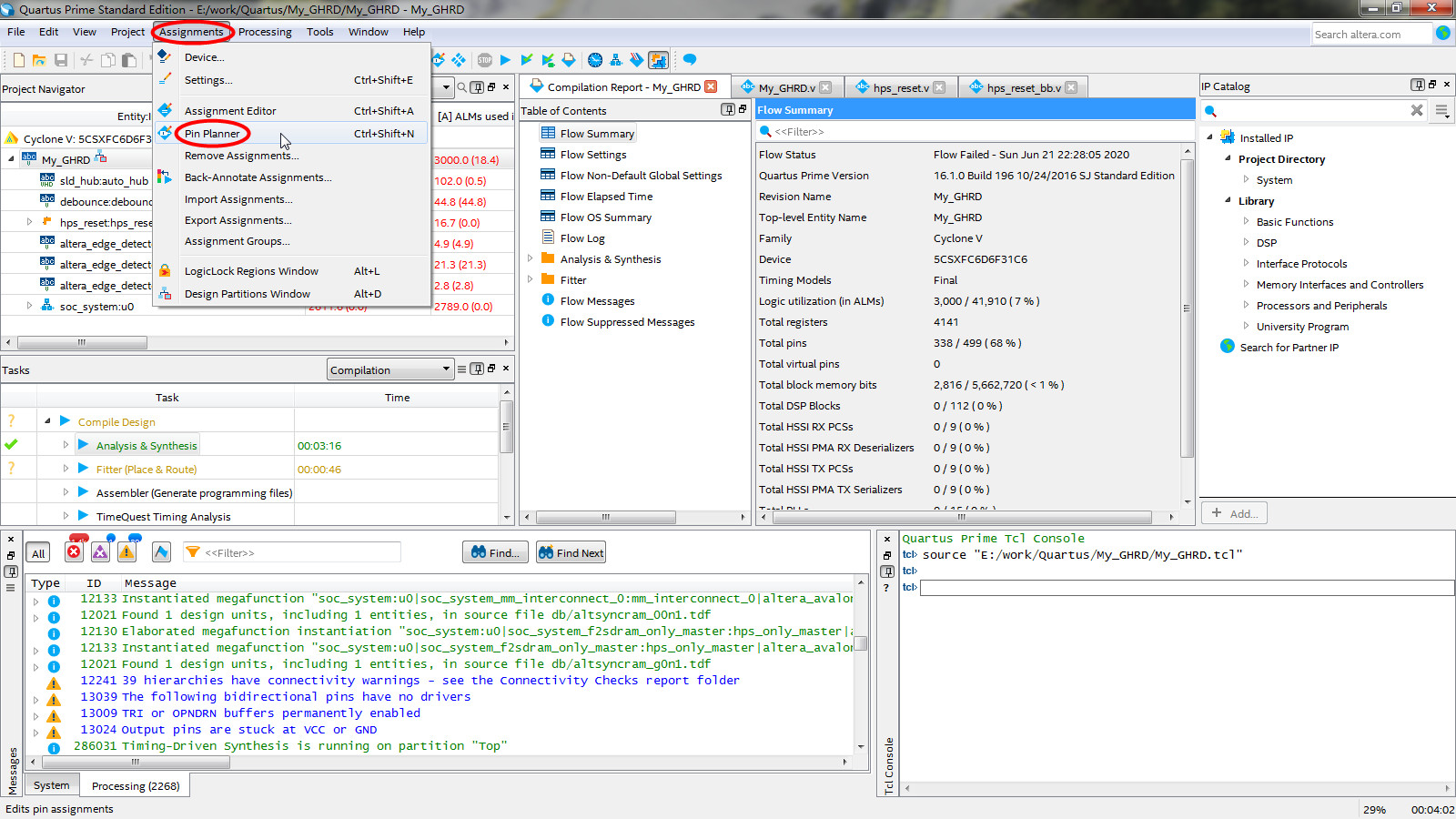Click the netlist hierarchy viewer toolbar icon
The height and width of the screenshot is (819, 1456).
[x=616, y=60]
